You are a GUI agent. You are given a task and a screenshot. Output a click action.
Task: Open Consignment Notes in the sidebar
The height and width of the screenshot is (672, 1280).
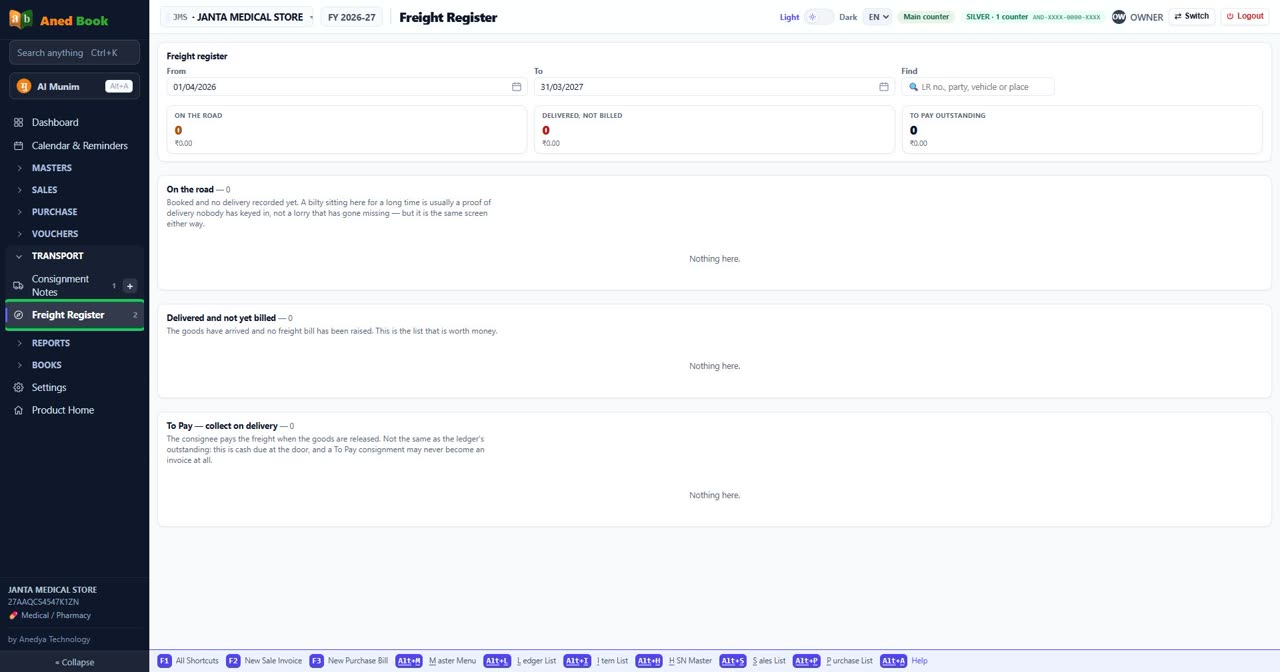click(x=60, y=286)
